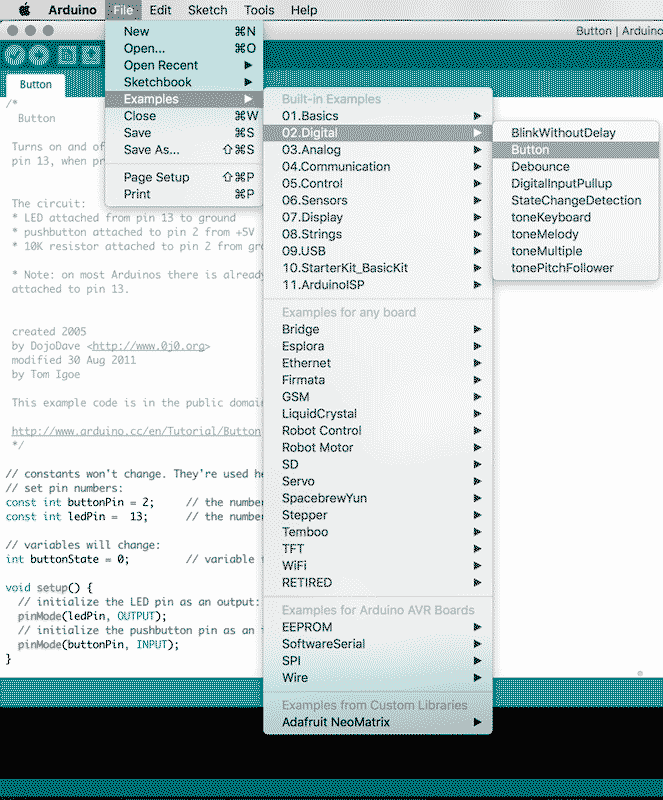Screen dimensions: 663x800
Task: Open the TFT library examples
Action: [x=378, y=548]
